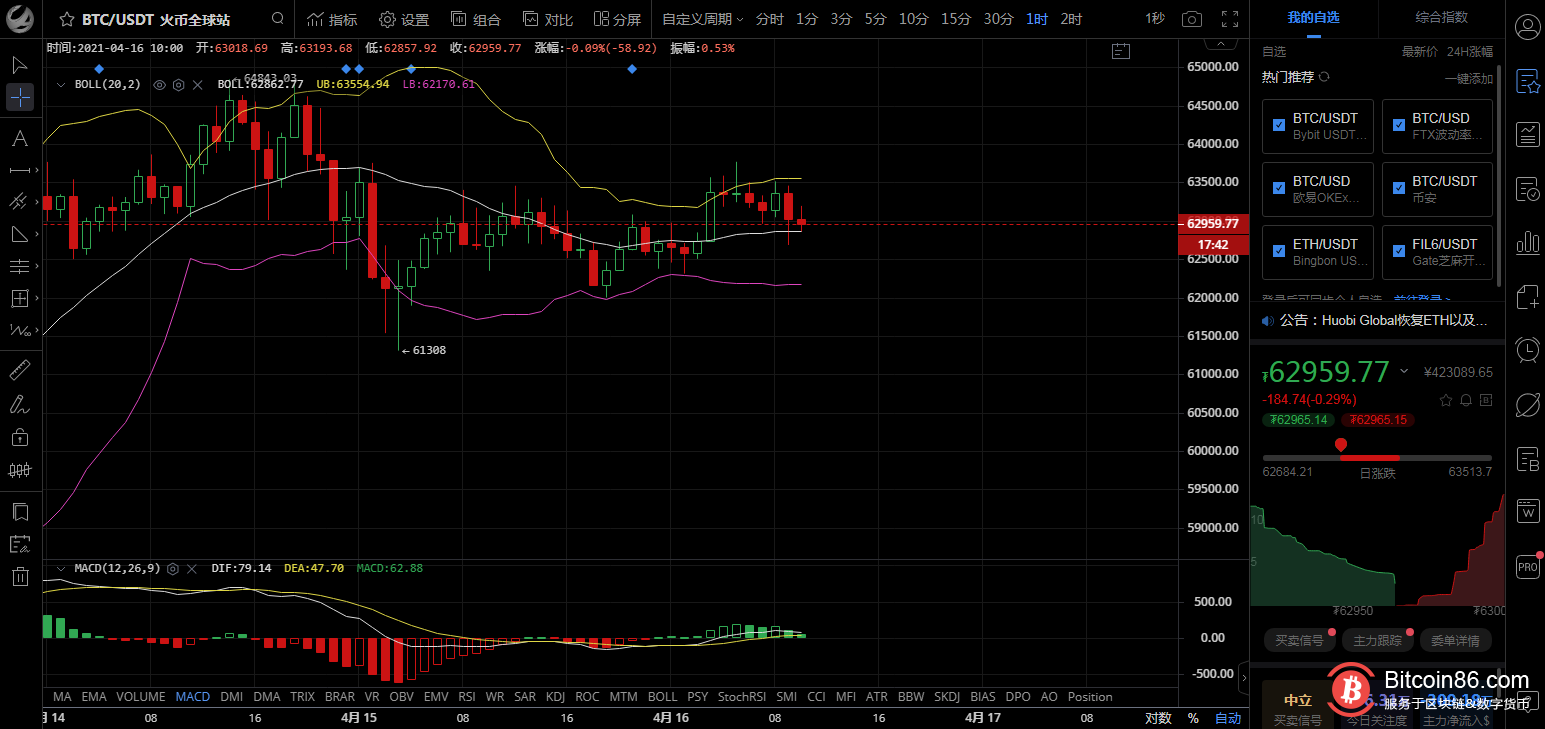Open the price alert clock icon
This screenshot has width=1545, height=729.
pos(1527,349)
